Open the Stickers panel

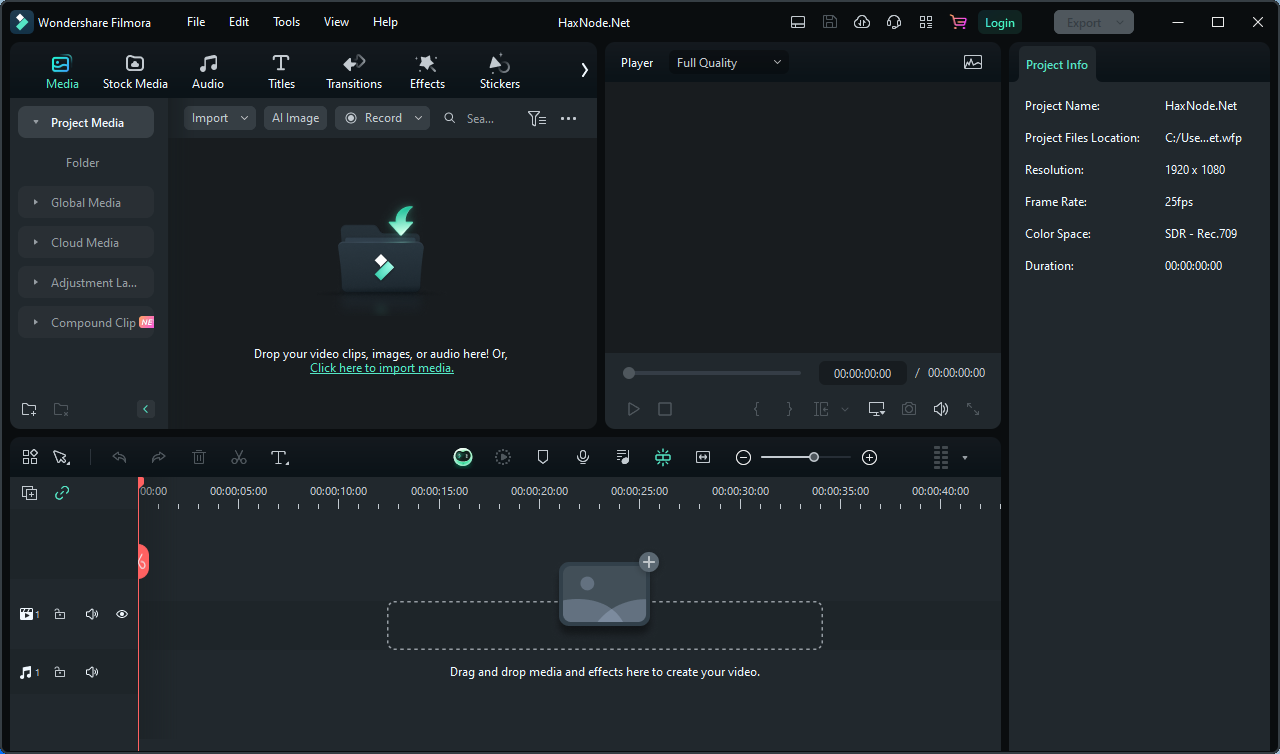point(499,71)
